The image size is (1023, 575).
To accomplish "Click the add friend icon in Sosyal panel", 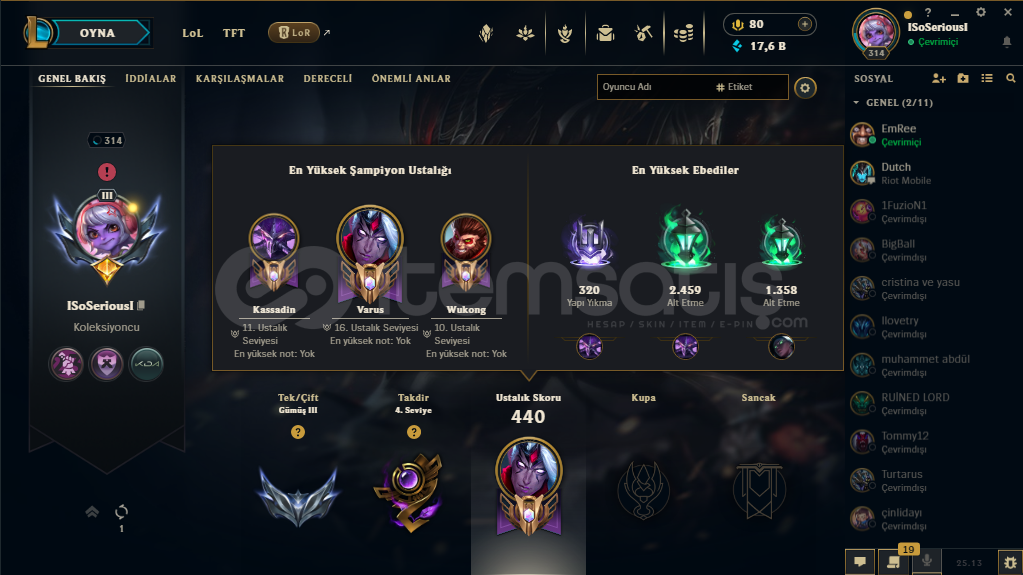I will (938, 78).
